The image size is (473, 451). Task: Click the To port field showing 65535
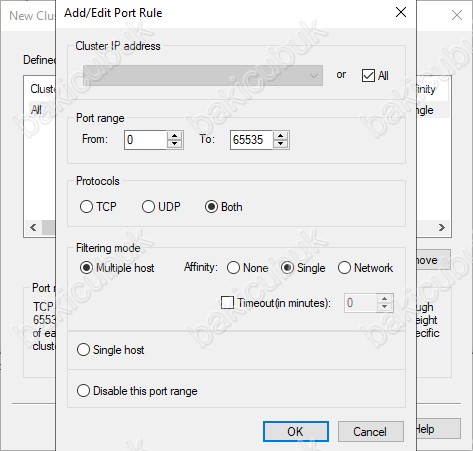coord(251,140)
